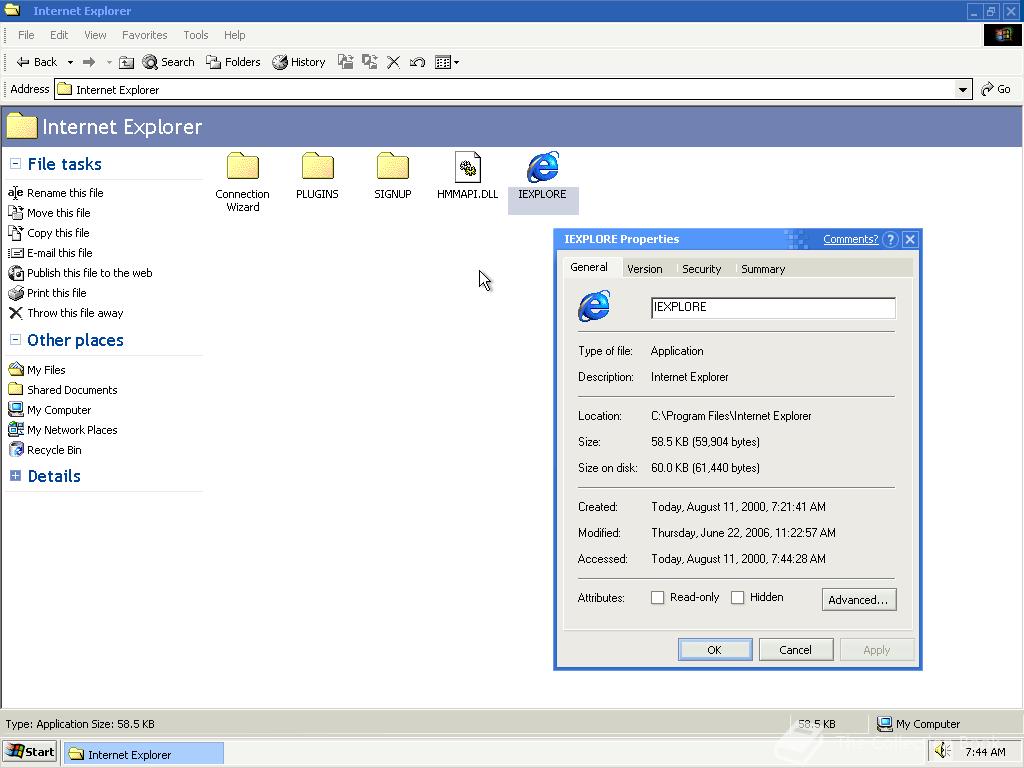
Task: Click the Forward arrow button
Action: click(89, 62)
